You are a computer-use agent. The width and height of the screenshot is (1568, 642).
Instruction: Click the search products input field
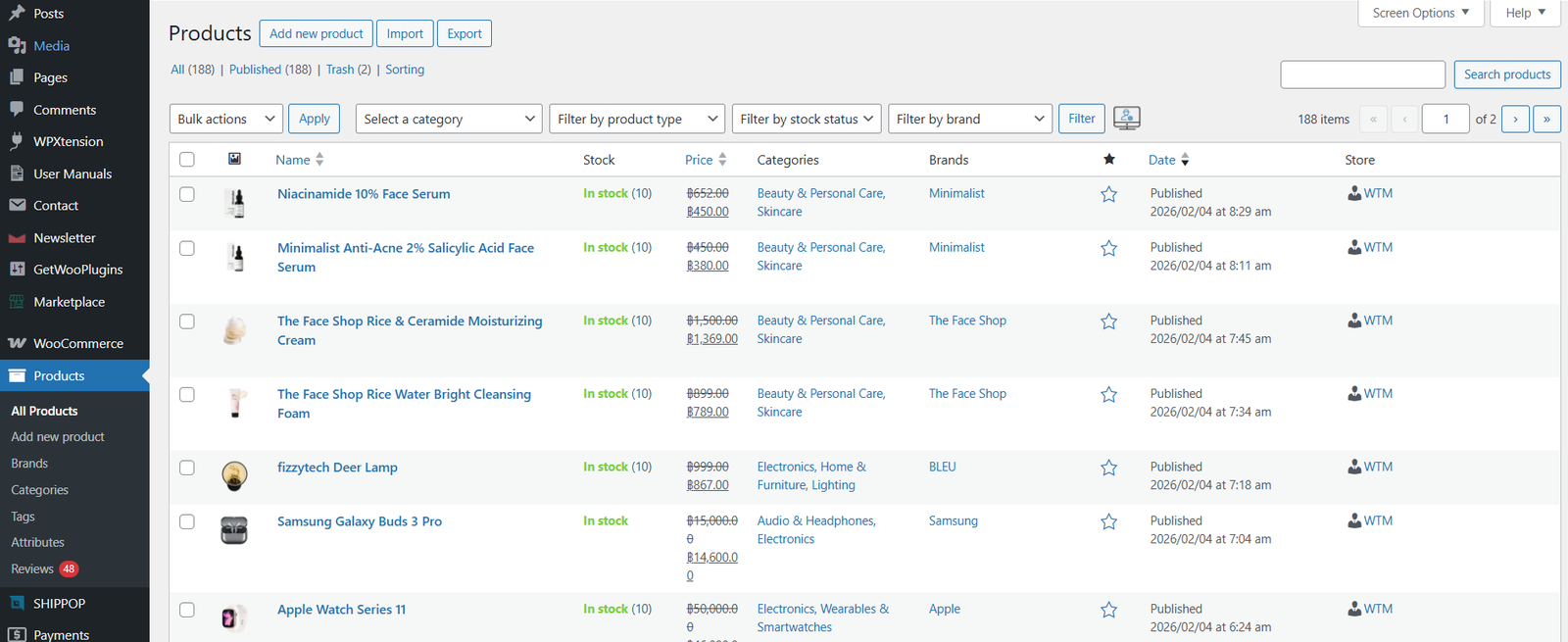click(1362, 74)
